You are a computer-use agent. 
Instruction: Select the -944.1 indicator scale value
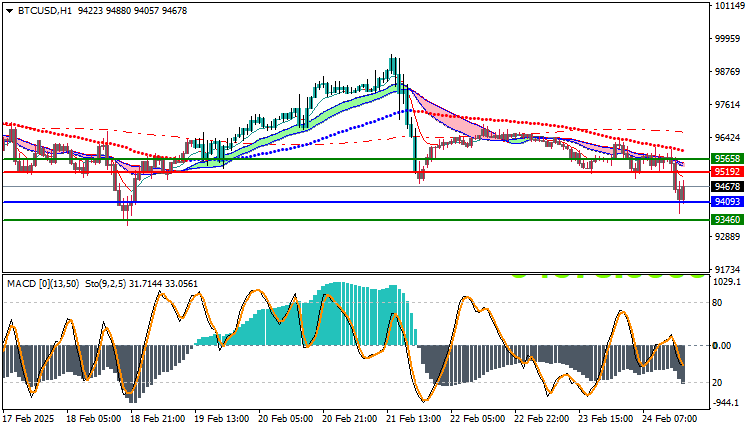tap(727, 403)
